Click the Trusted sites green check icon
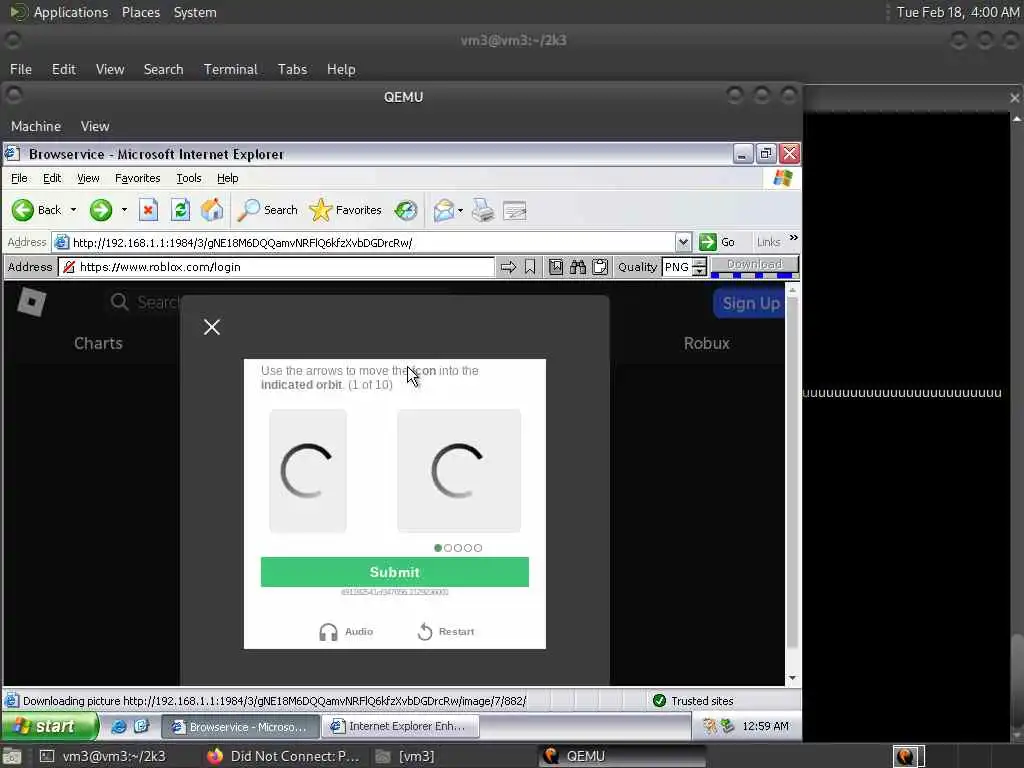 (659, 700)
